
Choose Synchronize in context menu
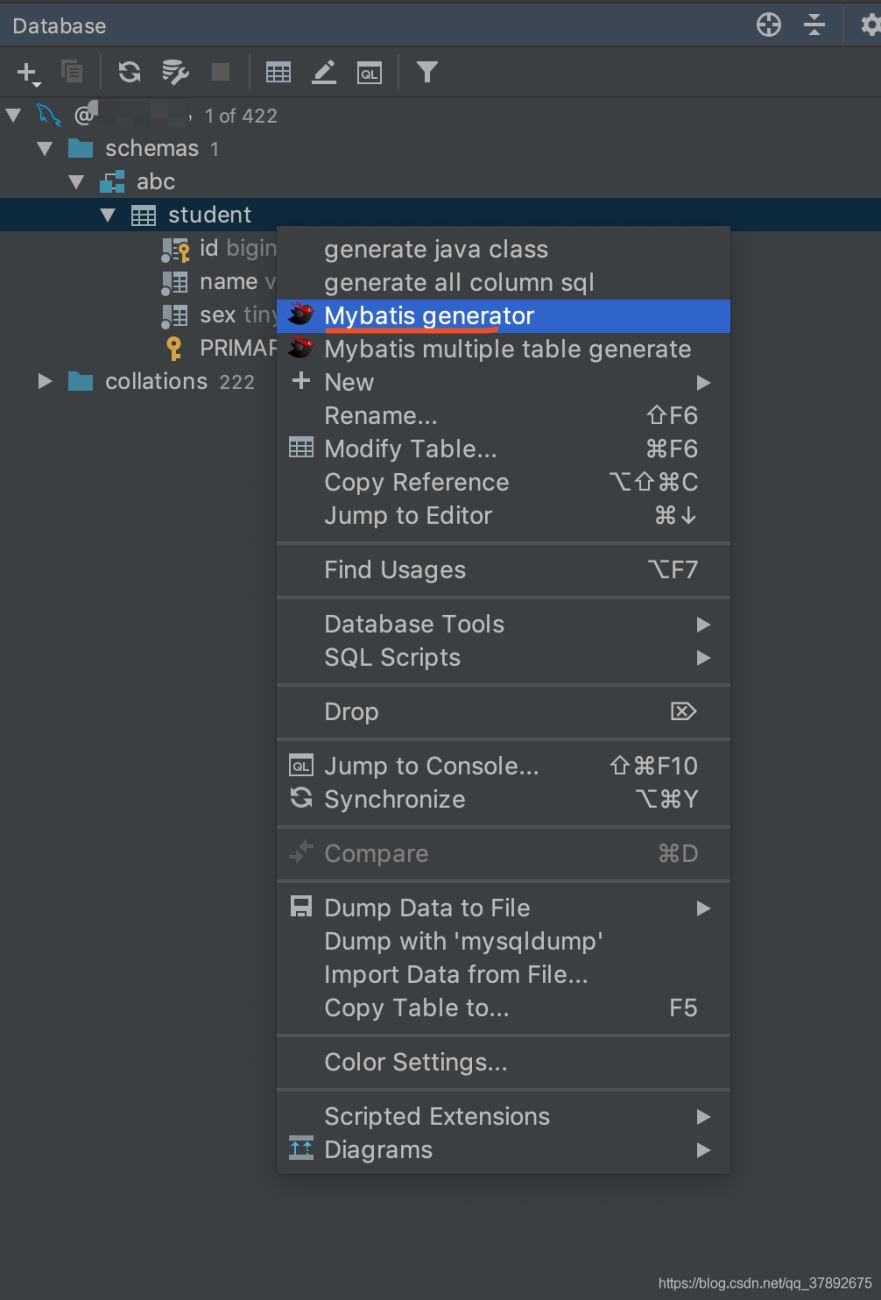[503, 799]
